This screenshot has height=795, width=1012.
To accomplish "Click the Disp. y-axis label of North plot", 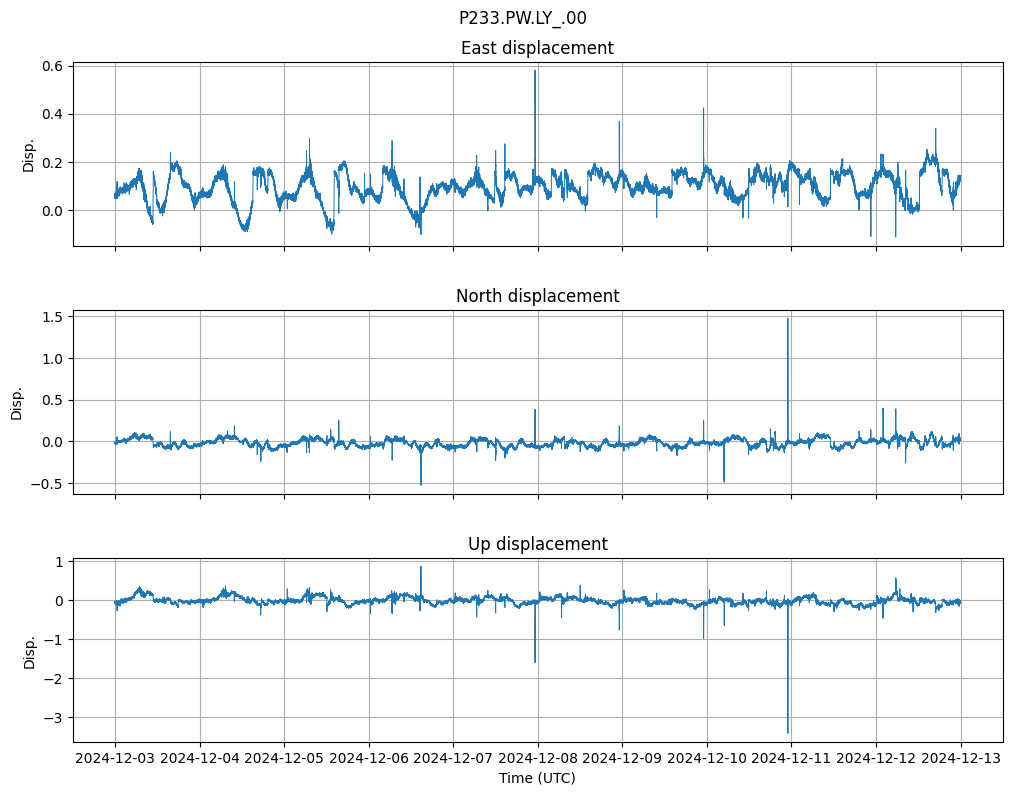I will [x=17, y=403].
